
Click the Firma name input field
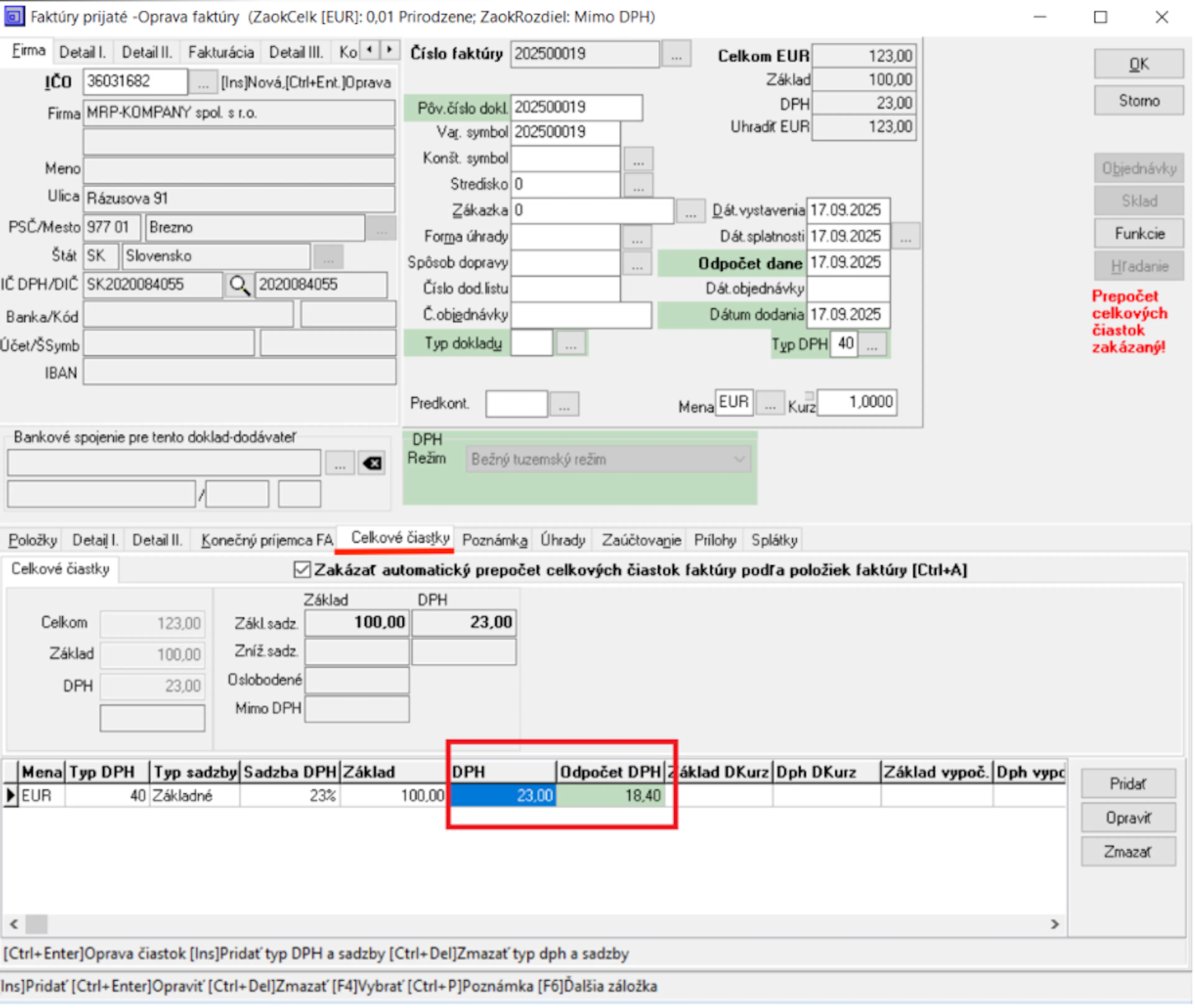click(239, 113)
